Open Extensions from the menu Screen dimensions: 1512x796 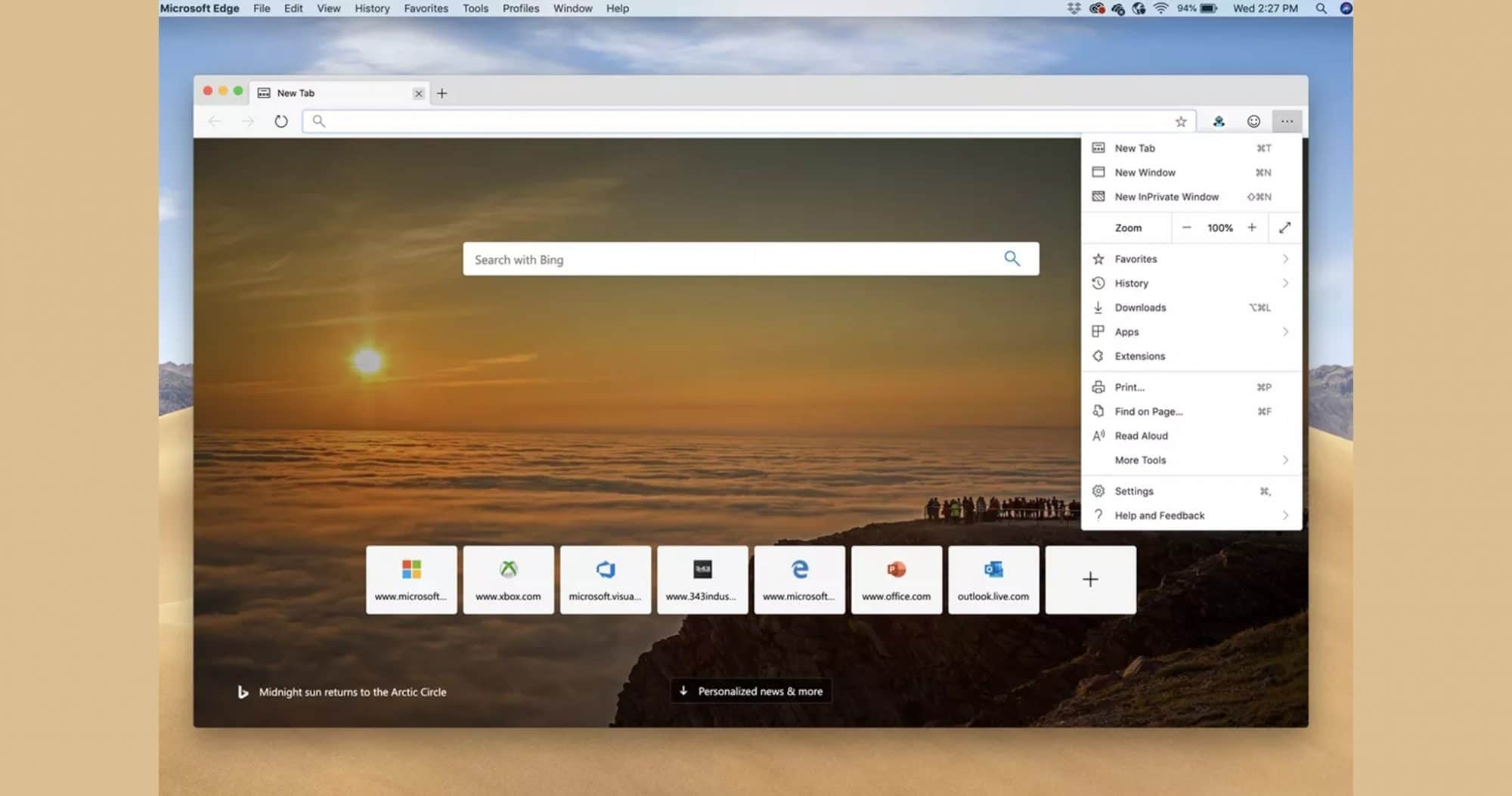[1191, 356]
